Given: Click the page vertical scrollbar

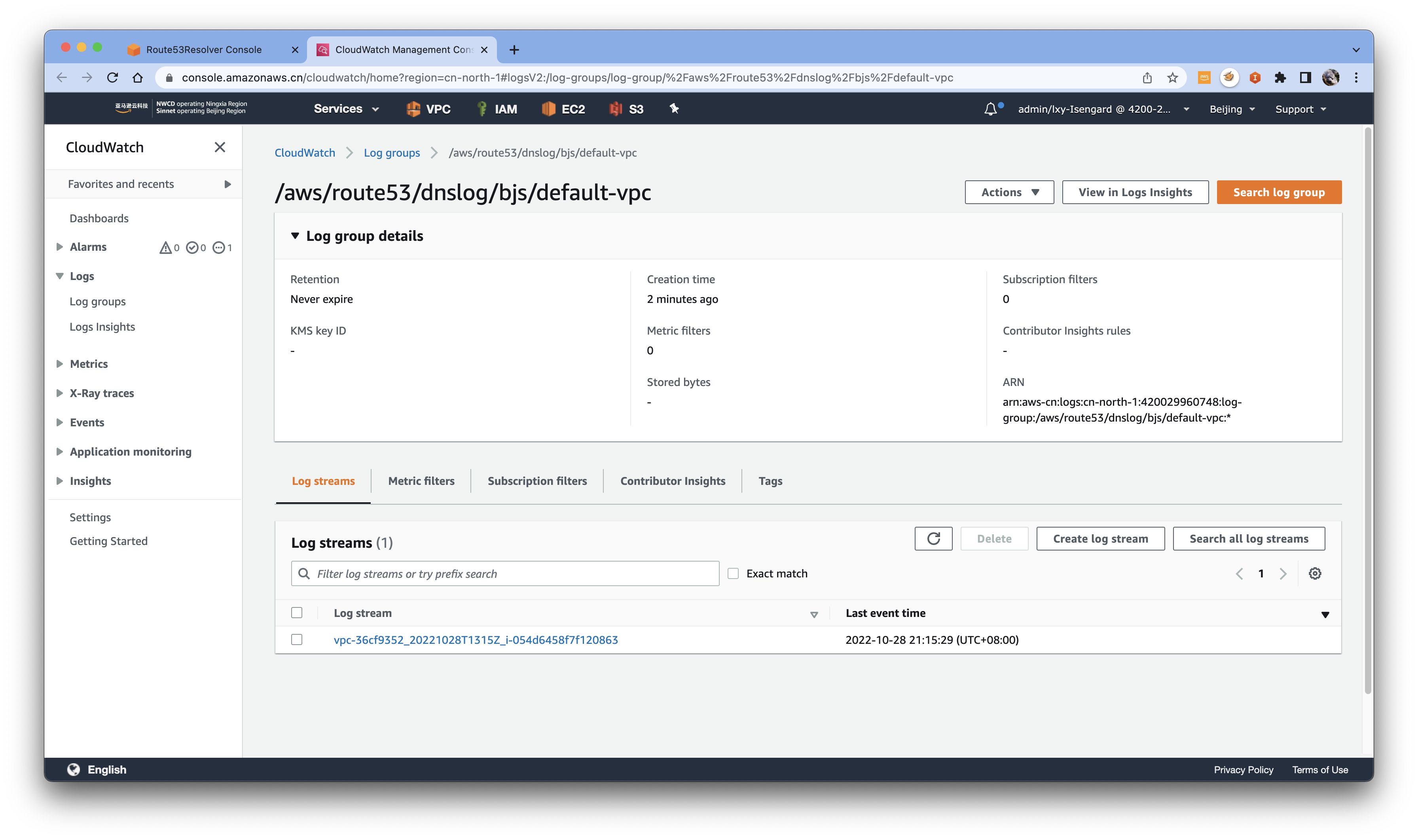Looking at the screenshot, I should click(x=1368, y=411).
